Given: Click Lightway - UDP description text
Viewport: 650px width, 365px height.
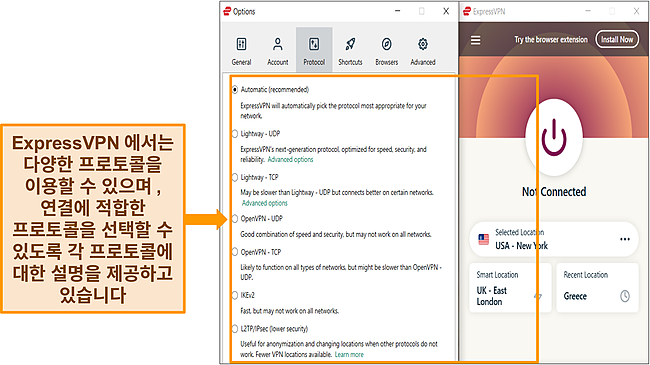Looking at the screenshot, I should pyautogui.click(x=333, y=154).
